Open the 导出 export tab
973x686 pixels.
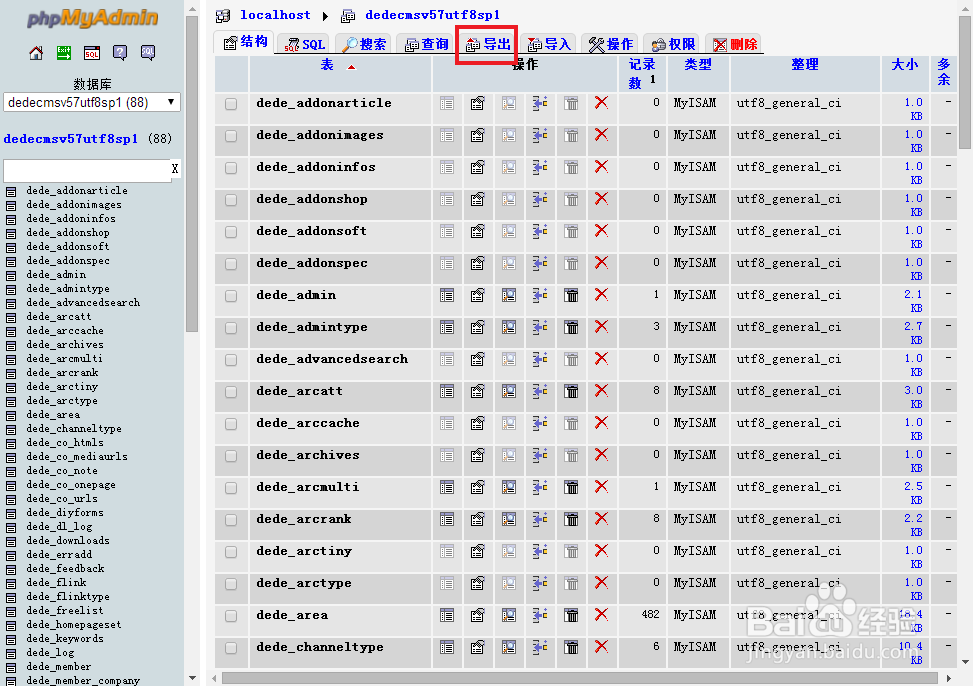pos(487,44)
